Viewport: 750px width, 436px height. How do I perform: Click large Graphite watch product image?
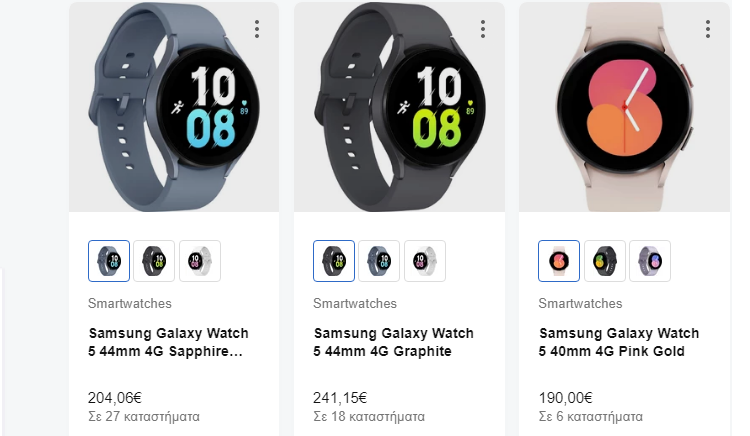coord(399,107)
